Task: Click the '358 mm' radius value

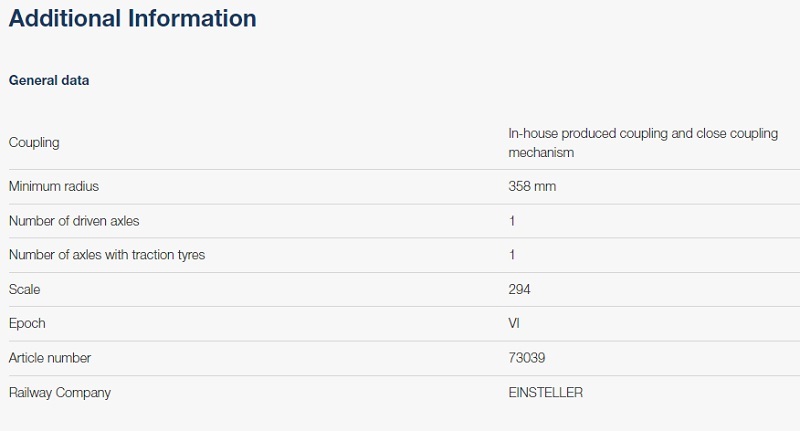Action: coord(532,187)
